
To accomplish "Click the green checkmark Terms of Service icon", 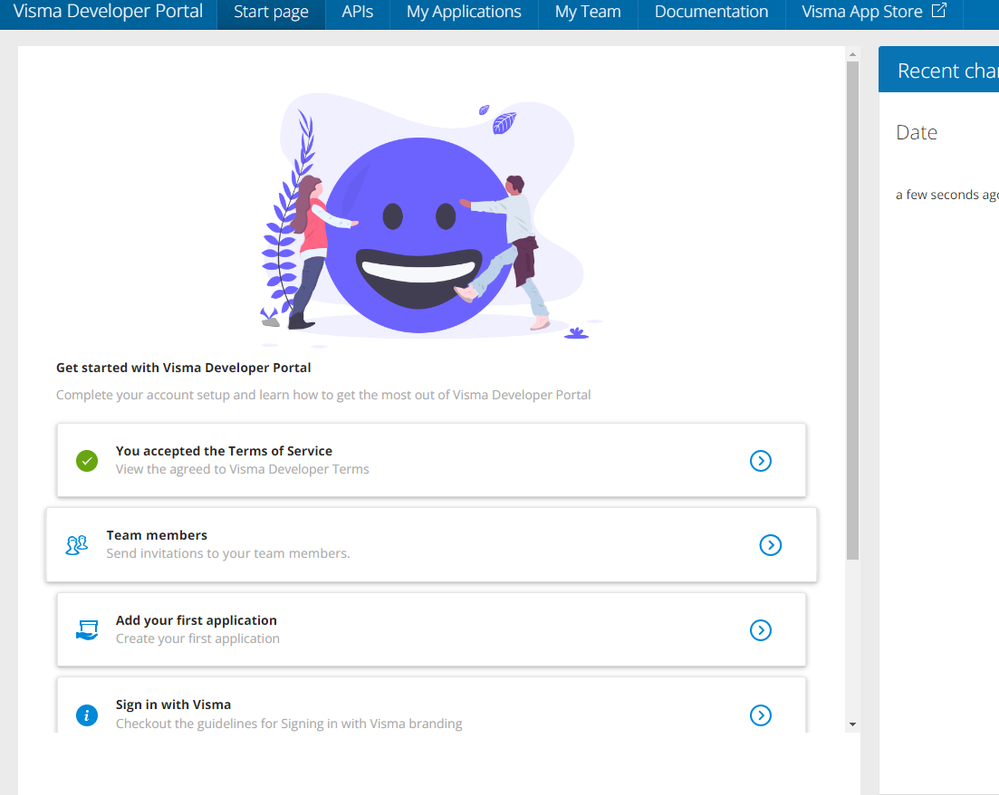I will pos(87,461).
